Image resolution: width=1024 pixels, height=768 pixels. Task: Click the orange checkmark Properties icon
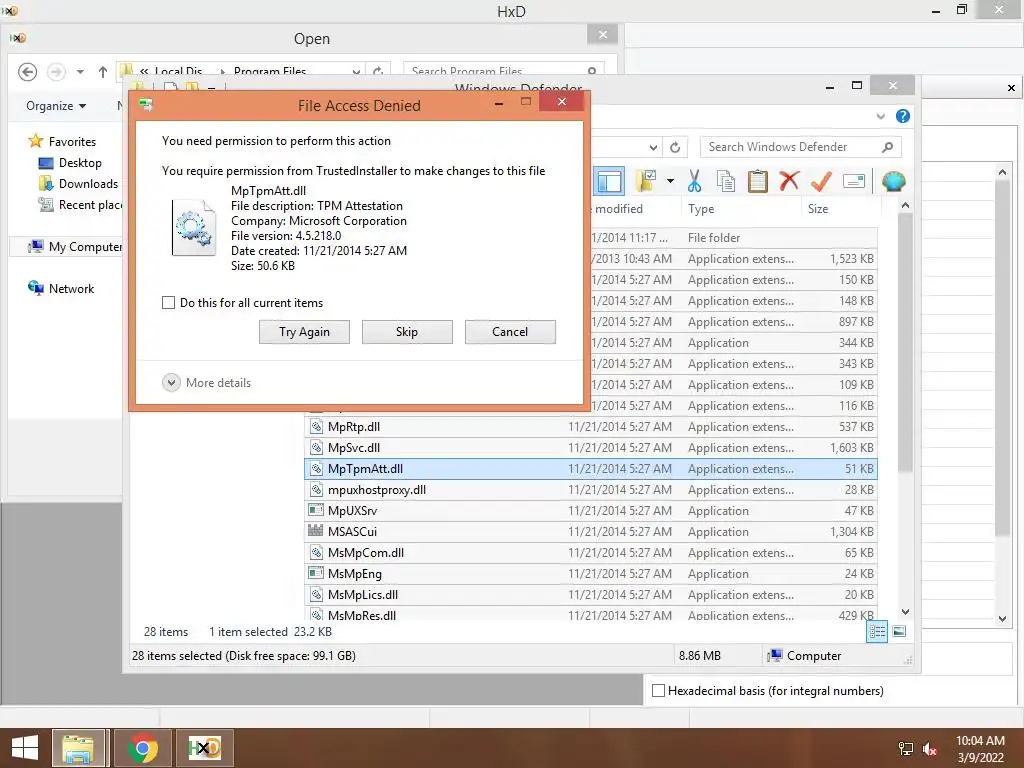click(x=821, y=181)
